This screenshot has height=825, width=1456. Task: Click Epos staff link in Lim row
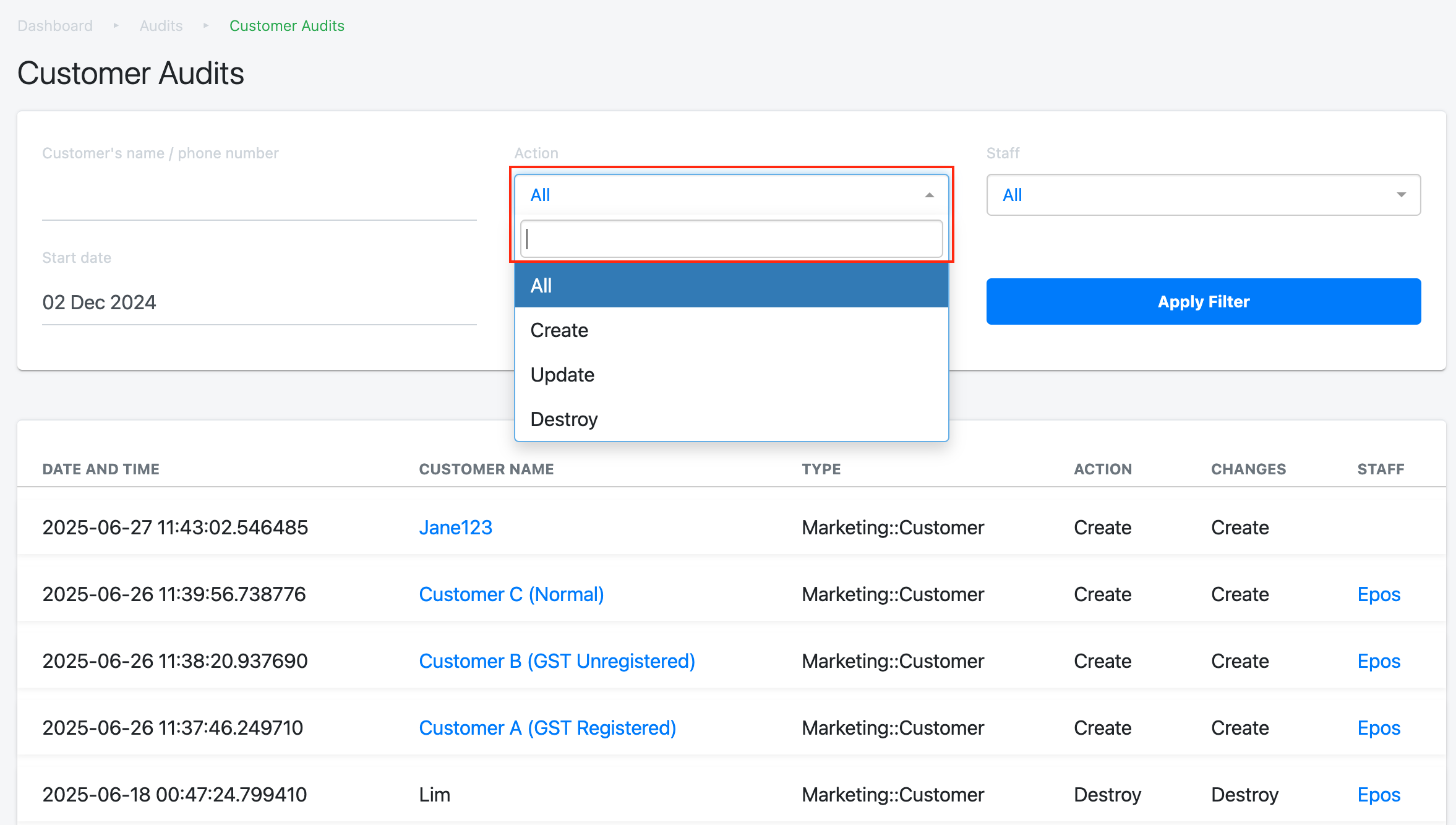coord(1379,795)
